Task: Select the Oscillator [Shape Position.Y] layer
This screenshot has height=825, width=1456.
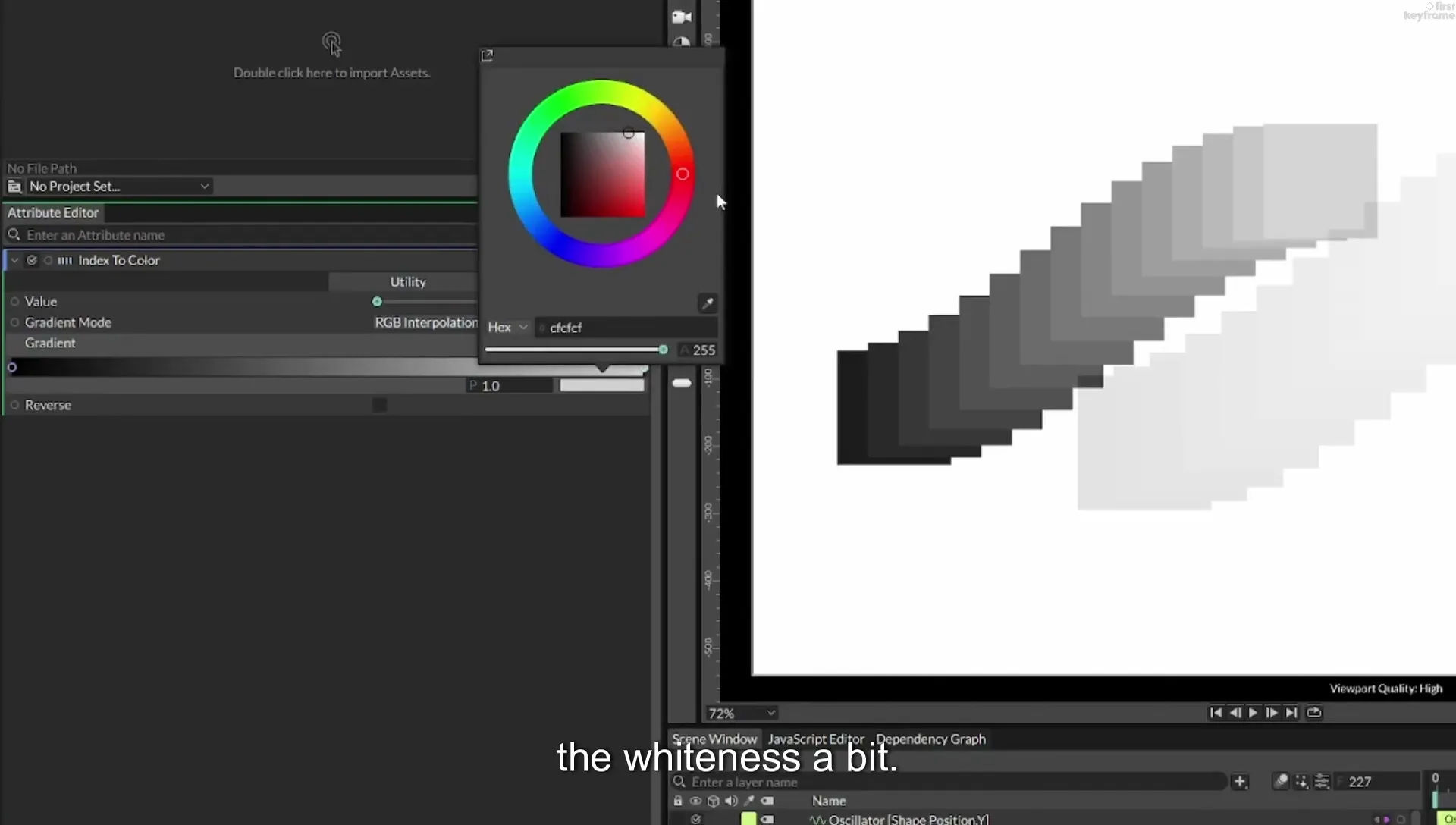Action: tap(908, 819)
